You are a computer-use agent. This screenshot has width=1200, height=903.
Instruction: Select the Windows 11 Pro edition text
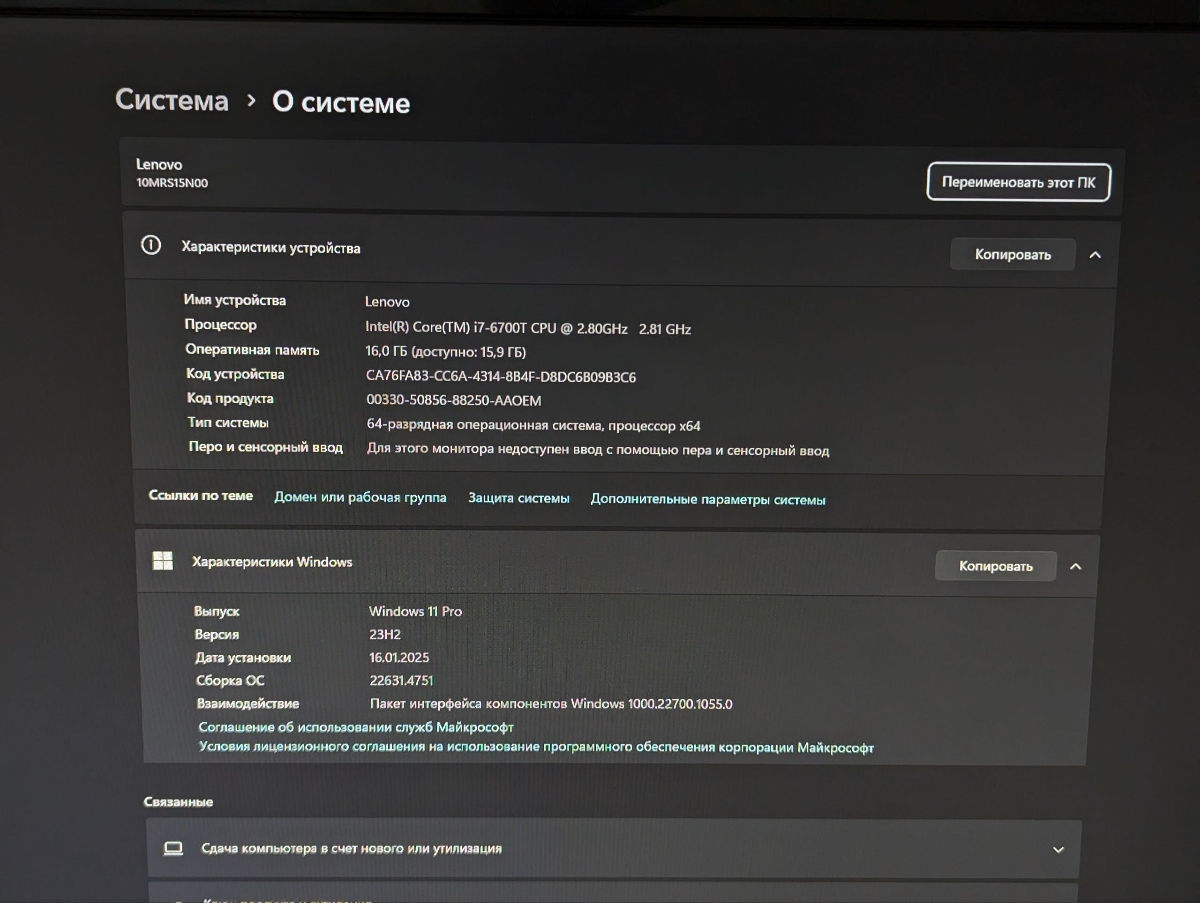[415, 611]
